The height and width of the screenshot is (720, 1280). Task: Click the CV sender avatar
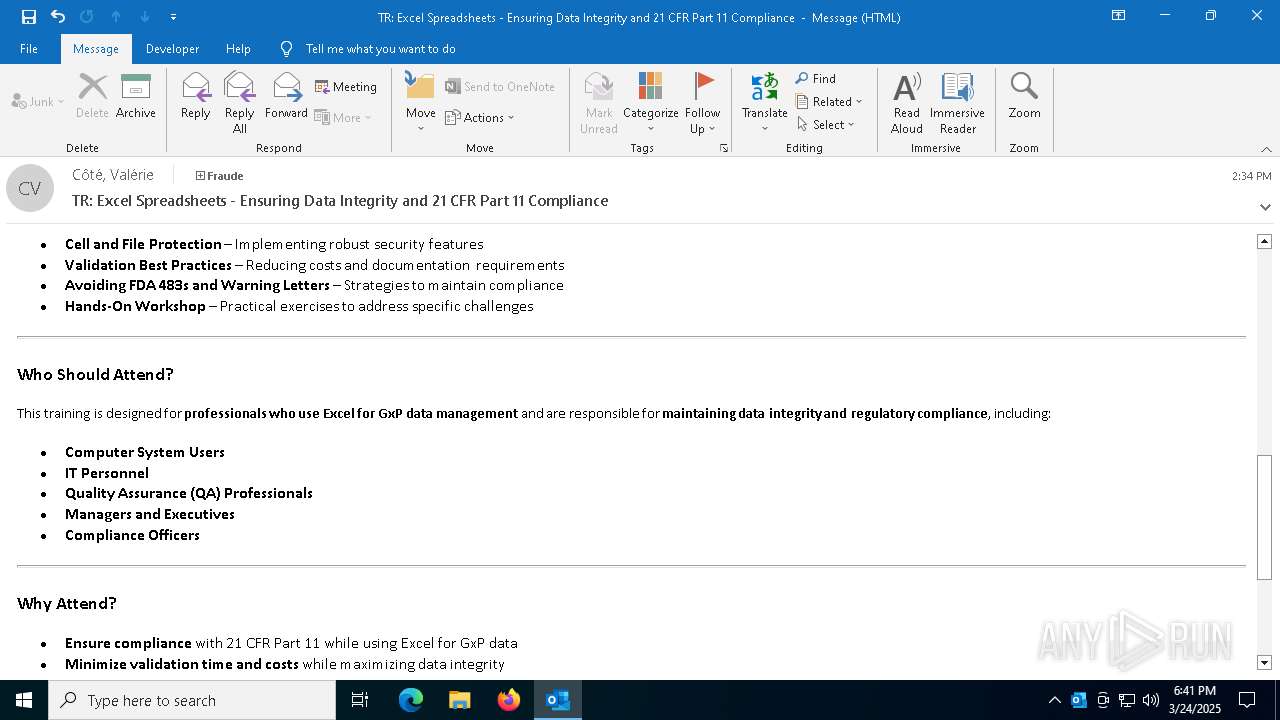[x=30, y=188]
